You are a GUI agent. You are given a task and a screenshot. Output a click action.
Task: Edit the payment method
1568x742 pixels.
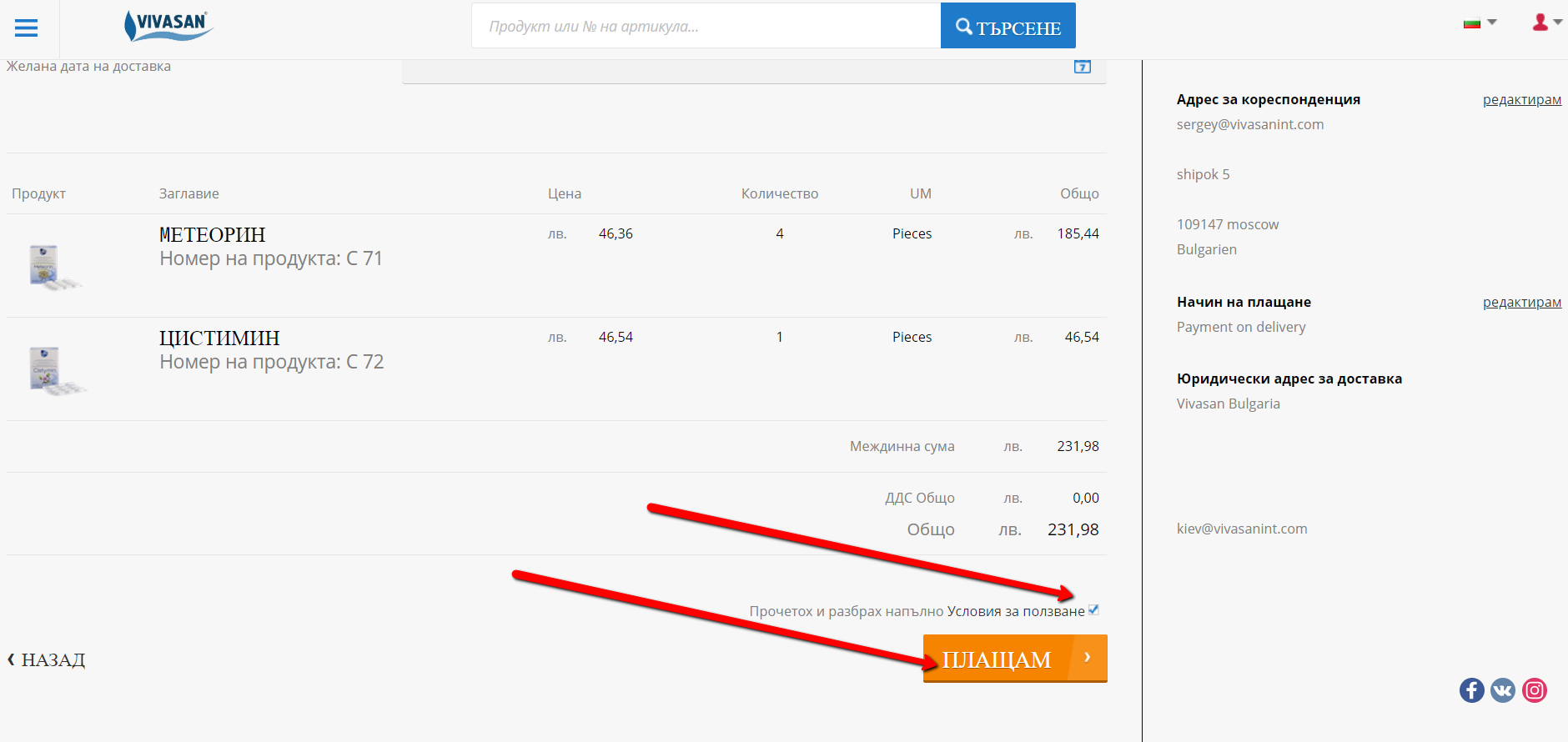pos(1521,303)
